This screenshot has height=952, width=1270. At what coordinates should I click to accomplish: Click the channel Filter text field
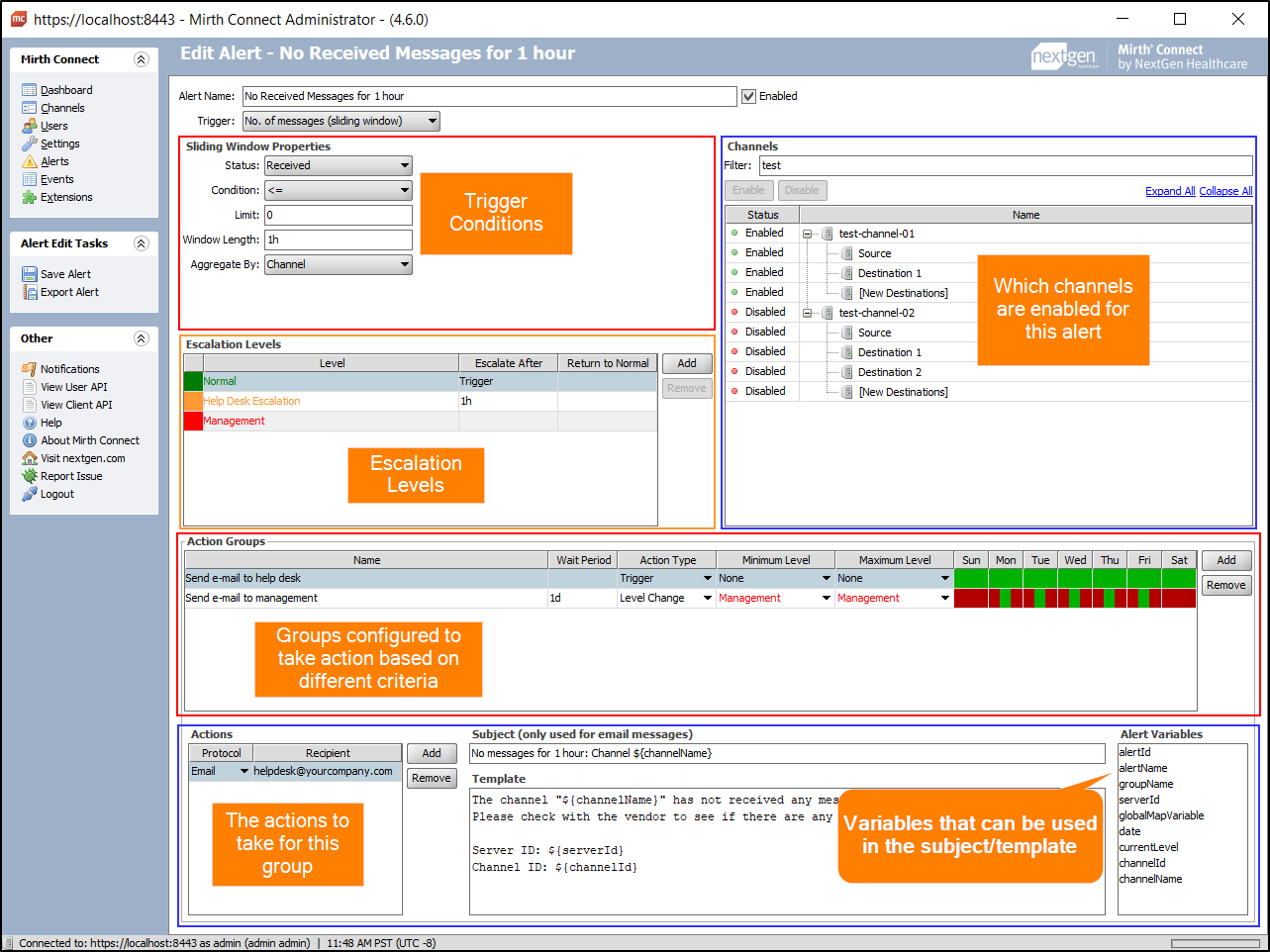point(1006,165)
